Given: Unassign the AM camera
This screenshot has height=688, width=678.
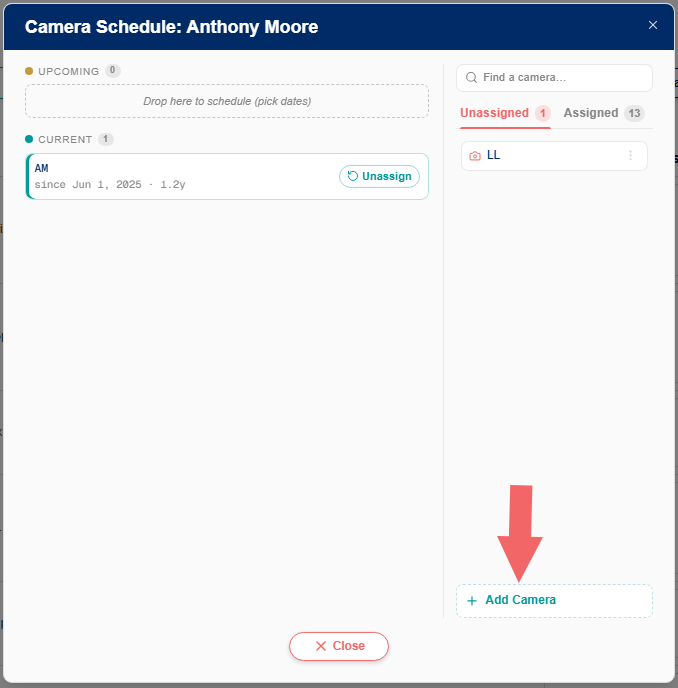Looking at the screenshot, I should click(379, 176).
